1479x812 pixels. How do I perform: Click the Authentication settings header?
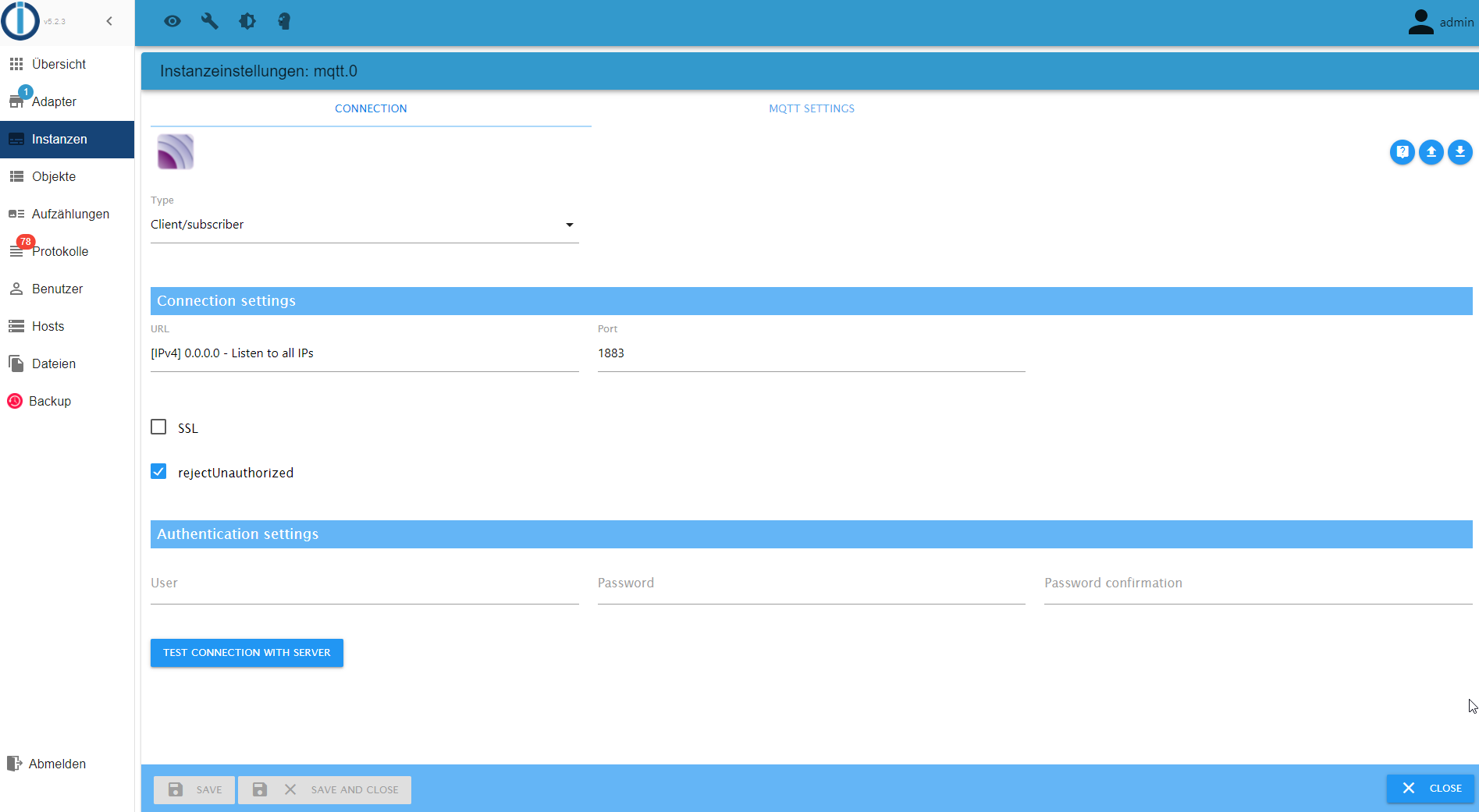[812, 534]
